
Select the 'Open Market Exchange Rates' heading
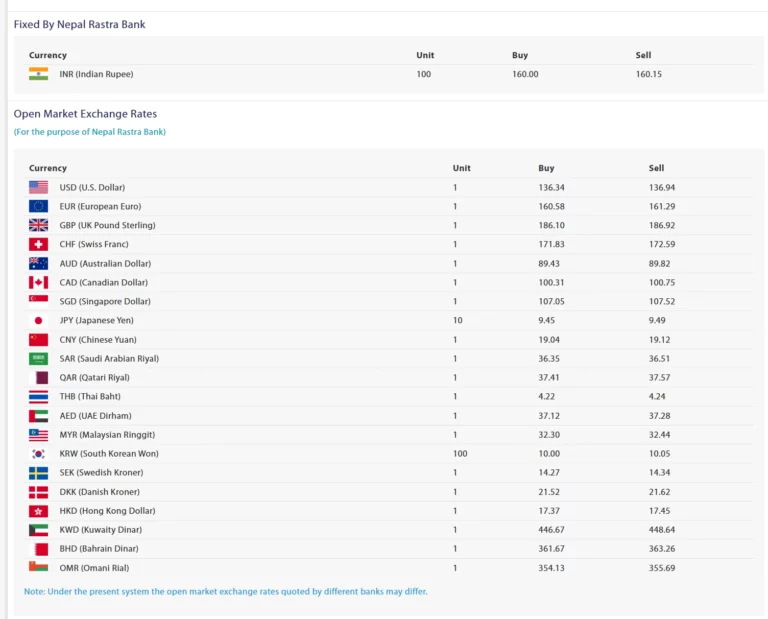pos(85,114)
